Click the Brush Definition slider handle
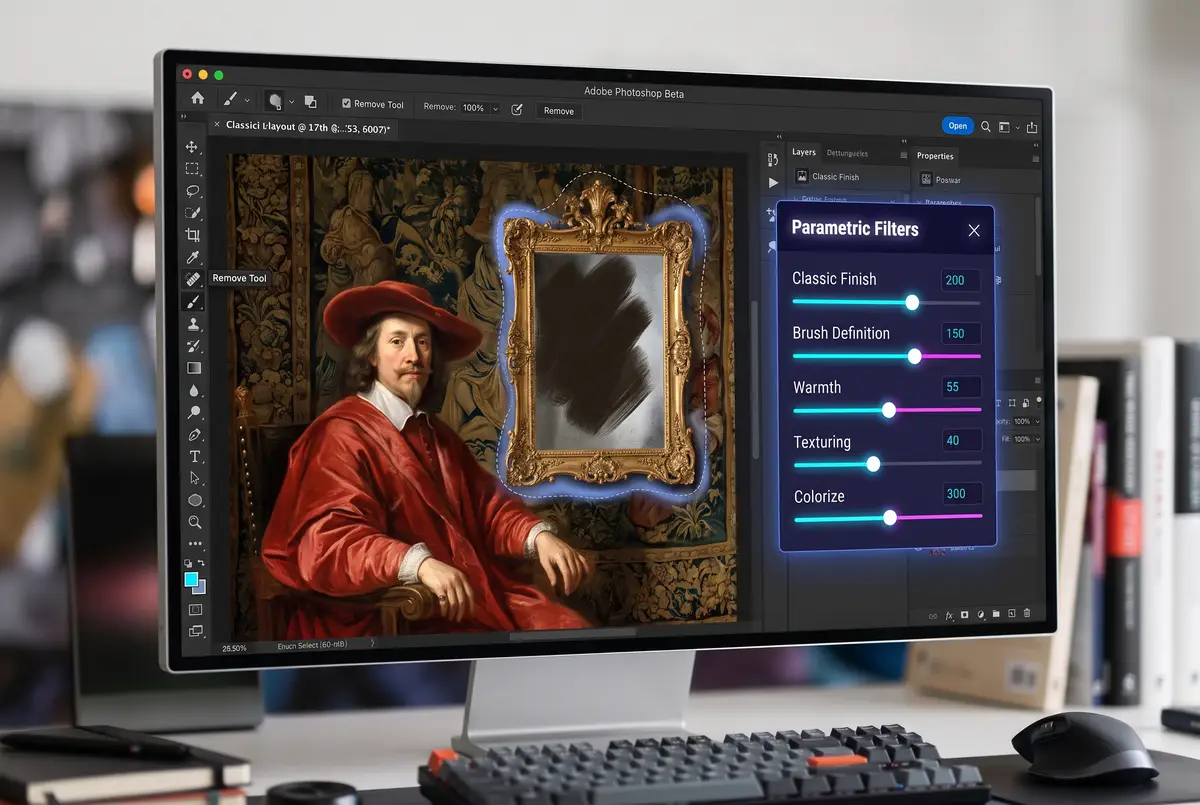This screenshot has height=805, width=1200. (914, 356)
